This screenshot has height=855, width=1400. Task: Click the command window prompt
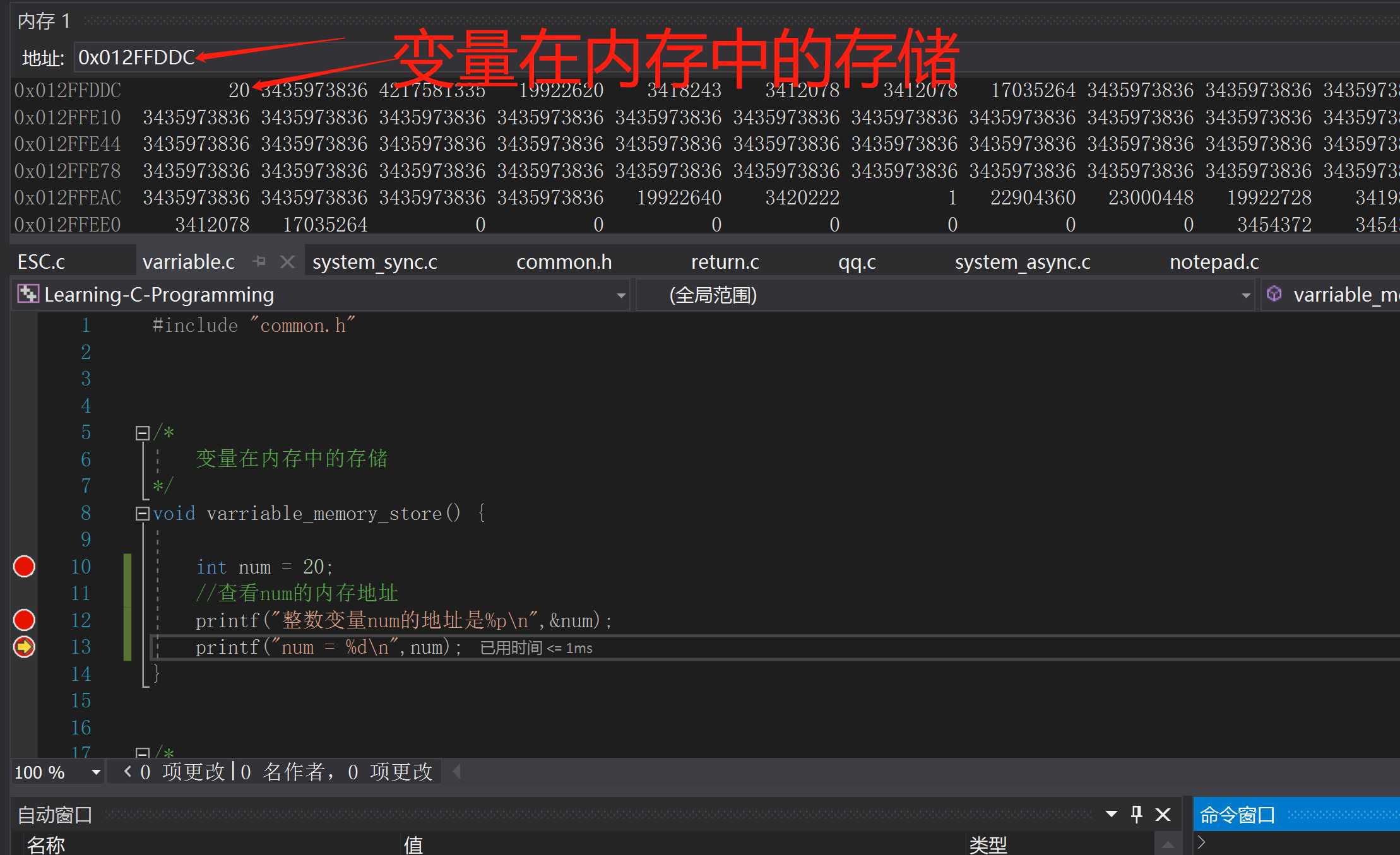[1201, 842]
